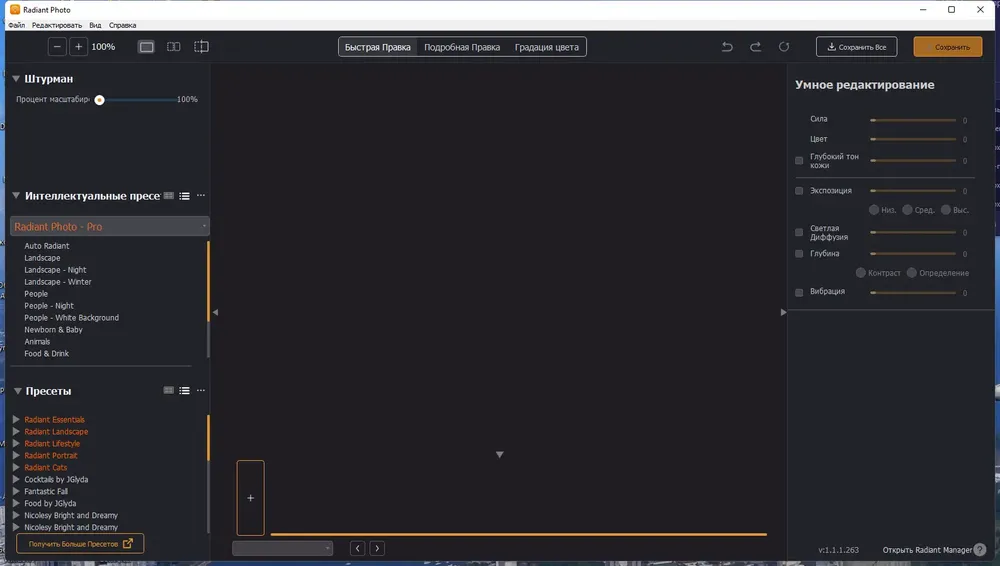Expand Fantastic Fall preset group
Image resolution: width=1000 pixels, height=566 pixels.
(x=16, y=491)
